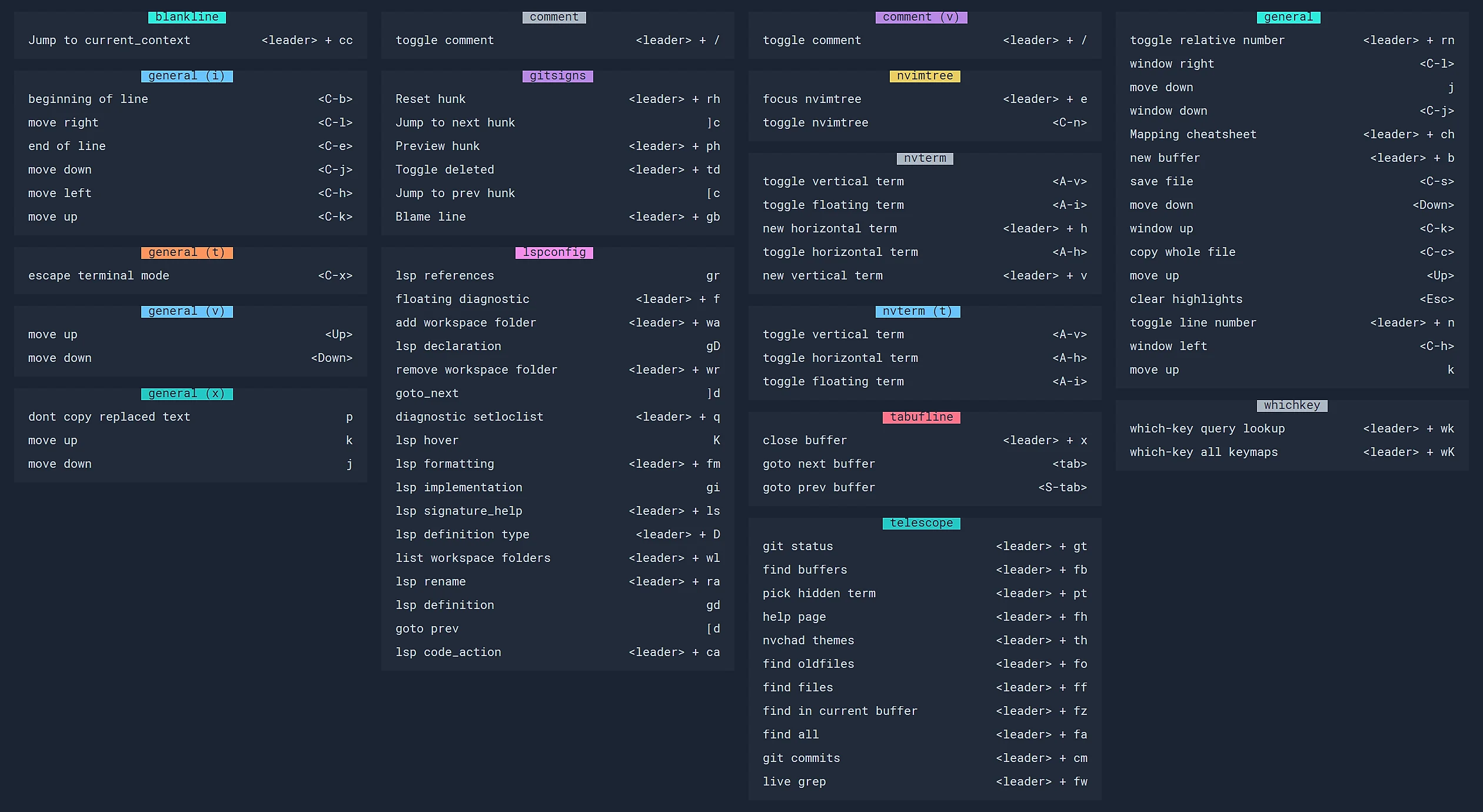Click the gitsigns section label
Screen dimensions: 1483x812
click(x=557, y=76)
